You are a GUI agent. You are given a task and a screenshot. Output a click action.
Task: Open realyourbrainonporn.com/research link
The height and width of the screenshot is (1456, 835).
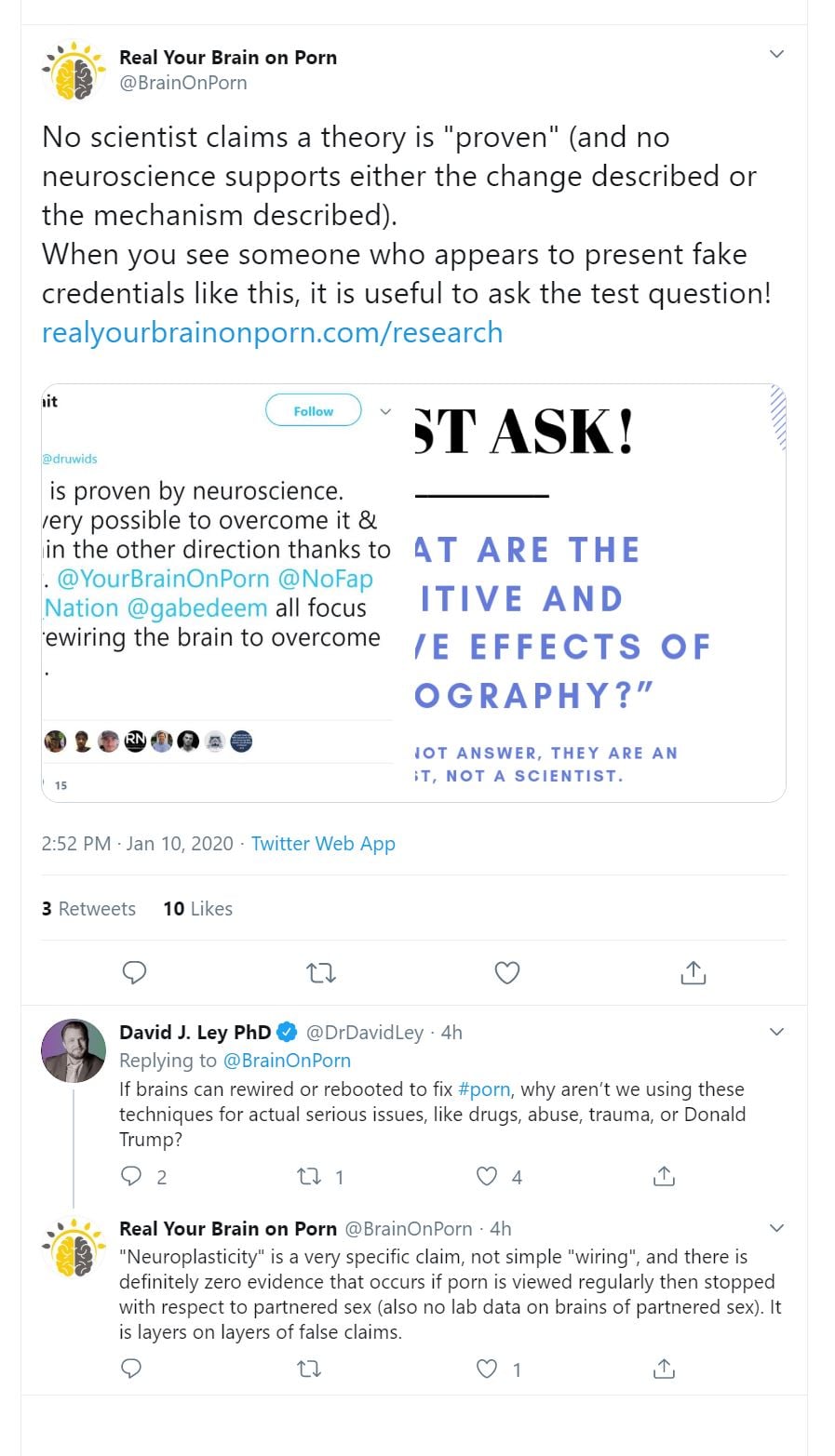272,332
